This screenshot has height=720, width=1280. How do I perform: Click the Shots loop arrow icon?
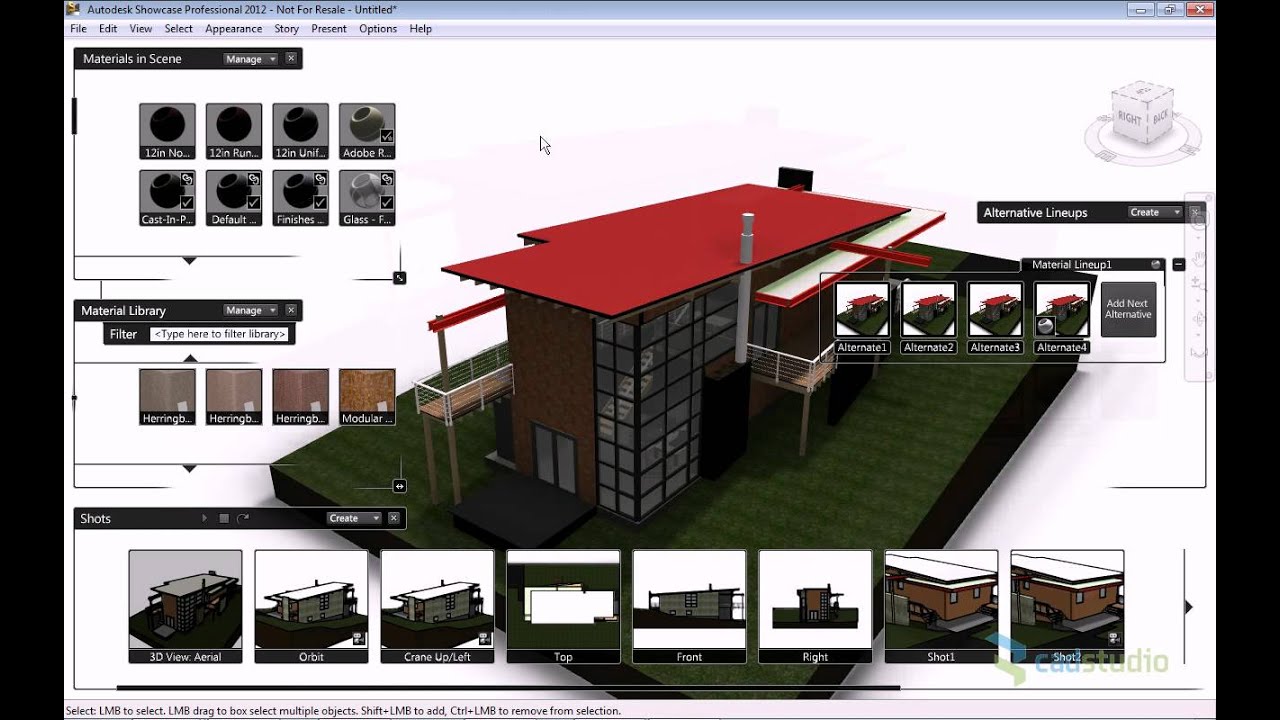click(x=242, y=518)
